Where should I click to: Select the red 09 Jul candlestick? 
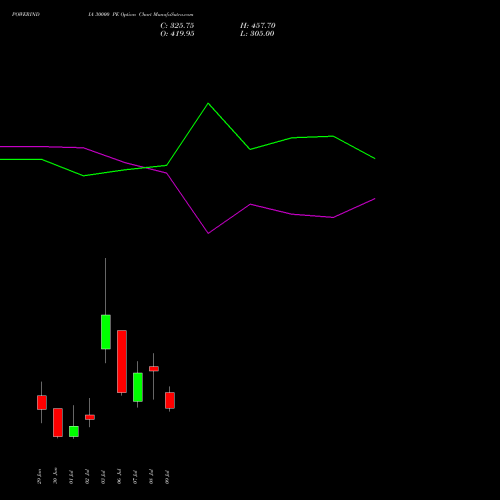170,400
